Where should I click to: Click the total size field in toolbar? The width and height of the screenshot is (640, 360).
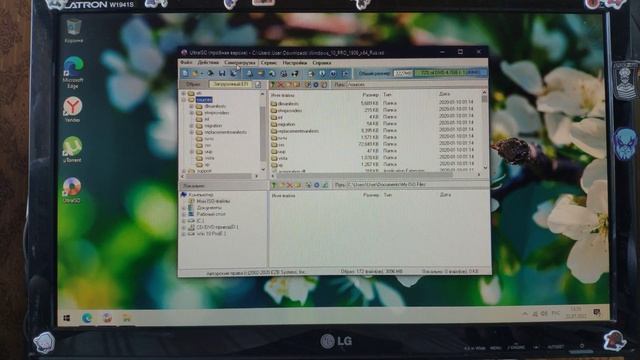tap(403, 73)
